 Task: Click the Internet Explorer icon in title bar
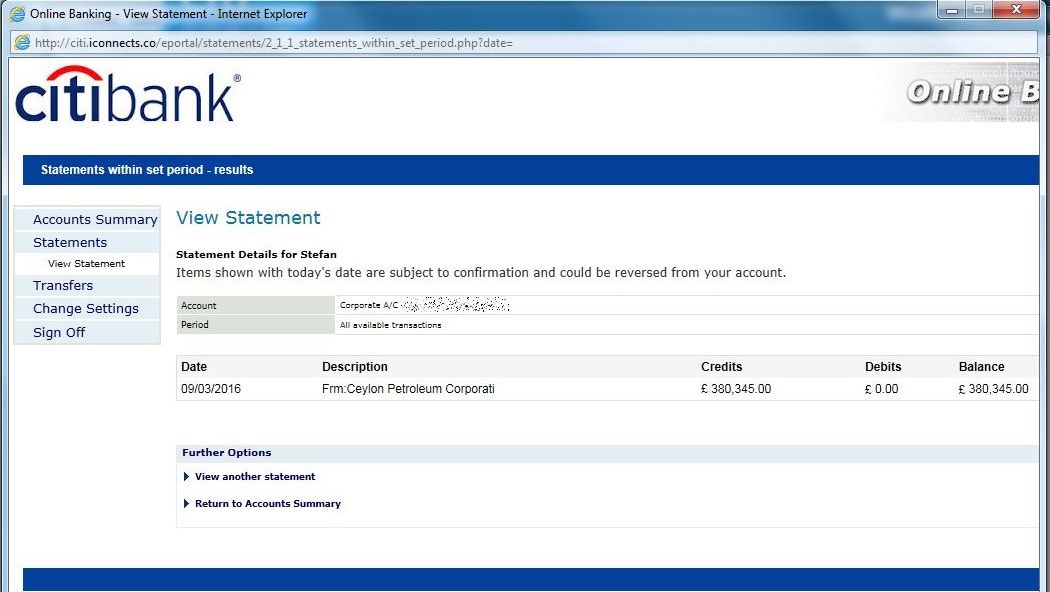click(17, 13)
